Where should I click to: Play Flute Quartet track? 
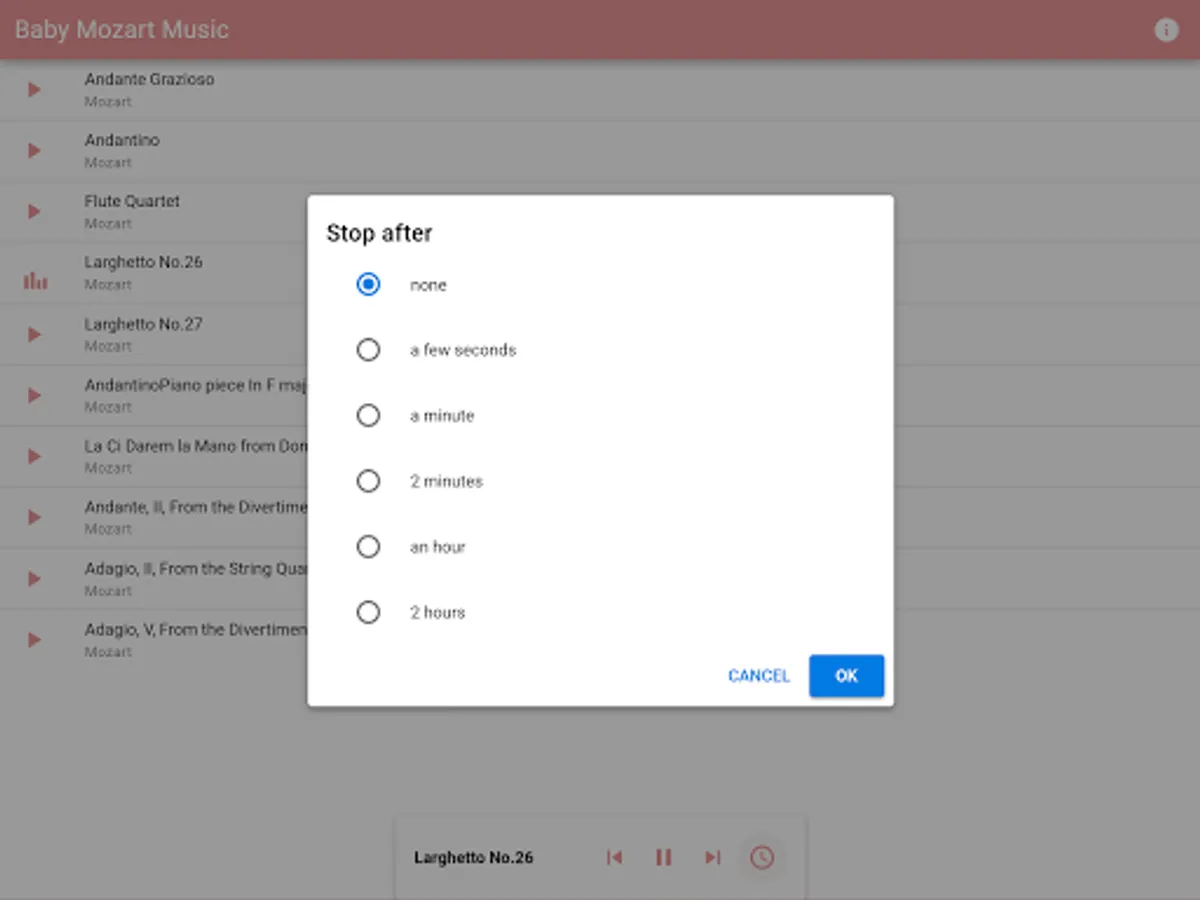pos(34,212)
